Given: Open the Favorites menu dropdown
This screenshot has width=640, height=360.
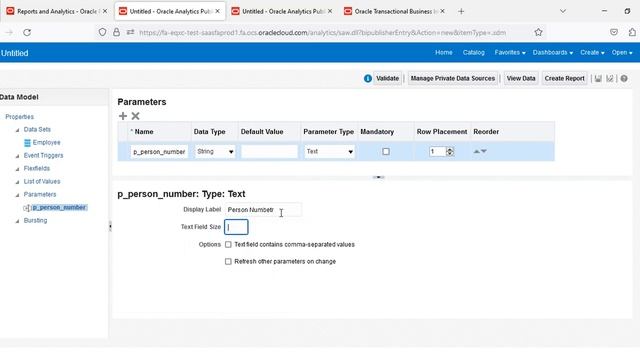Looking at the screenshot, I should click(x=510, y=53).
